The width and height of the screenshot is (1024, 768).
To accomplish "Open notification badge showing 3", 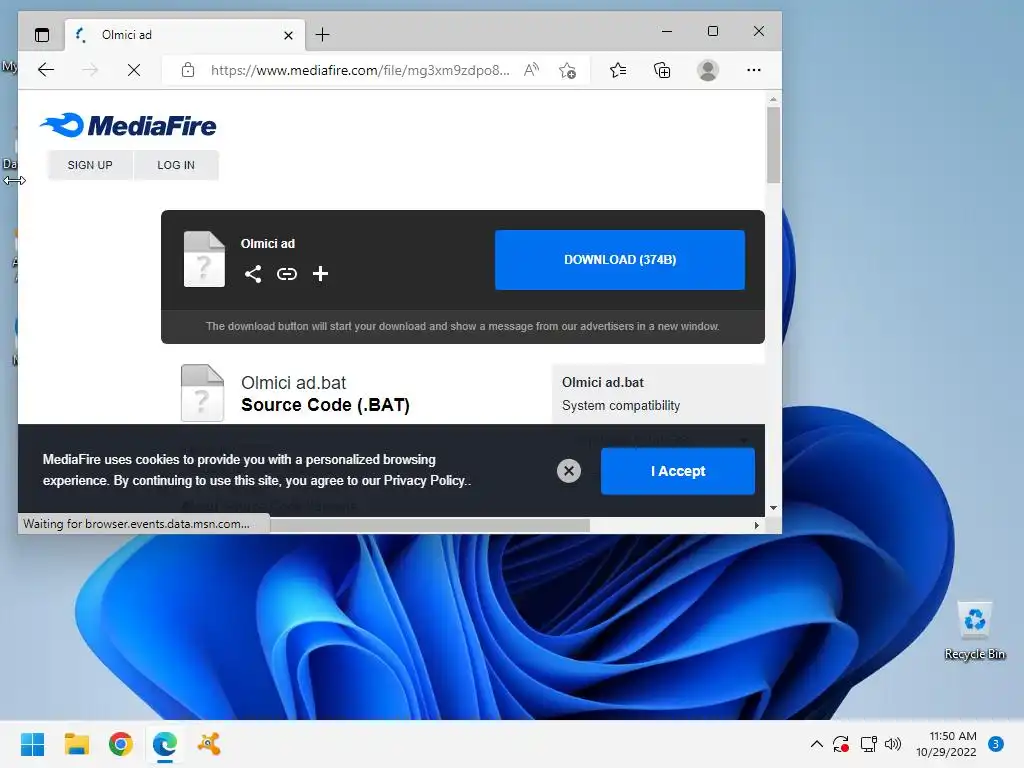I will (x=996, y=744).
